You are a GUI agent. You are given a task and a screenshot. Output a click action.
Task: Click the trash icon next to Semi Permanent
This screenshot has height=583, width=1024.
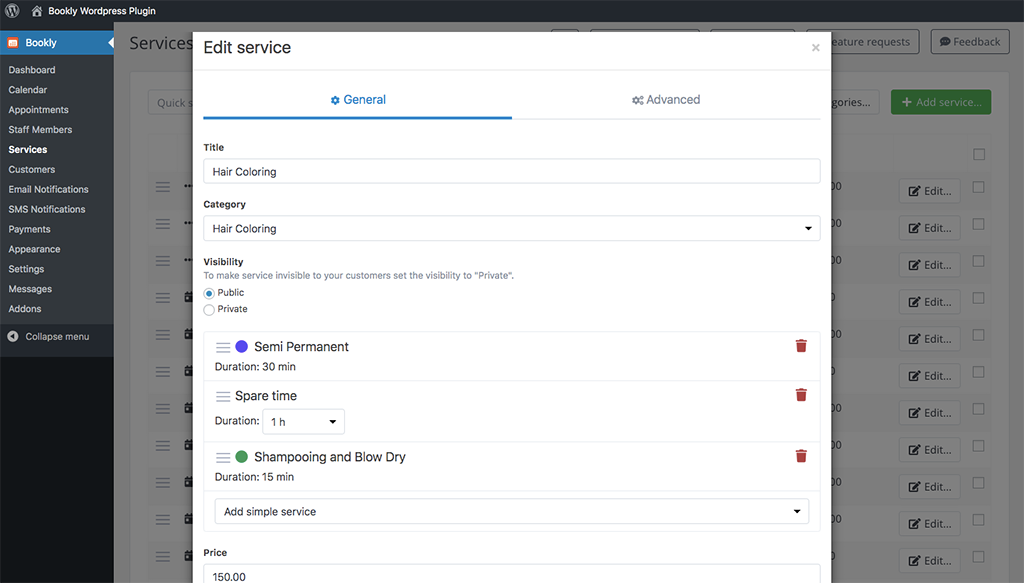(800, 345)
